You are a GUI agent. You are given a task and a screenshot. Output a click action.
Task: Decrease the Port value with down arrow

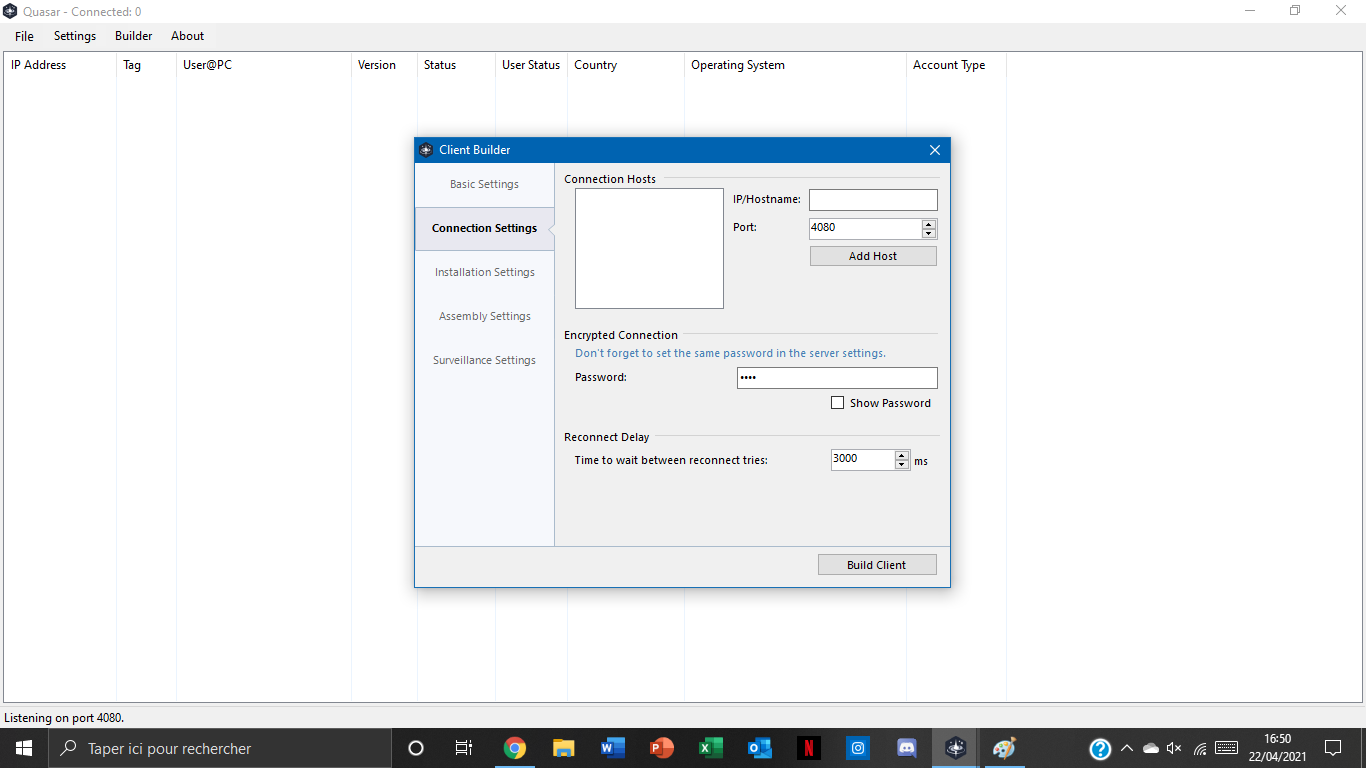[x=930, y=234]
